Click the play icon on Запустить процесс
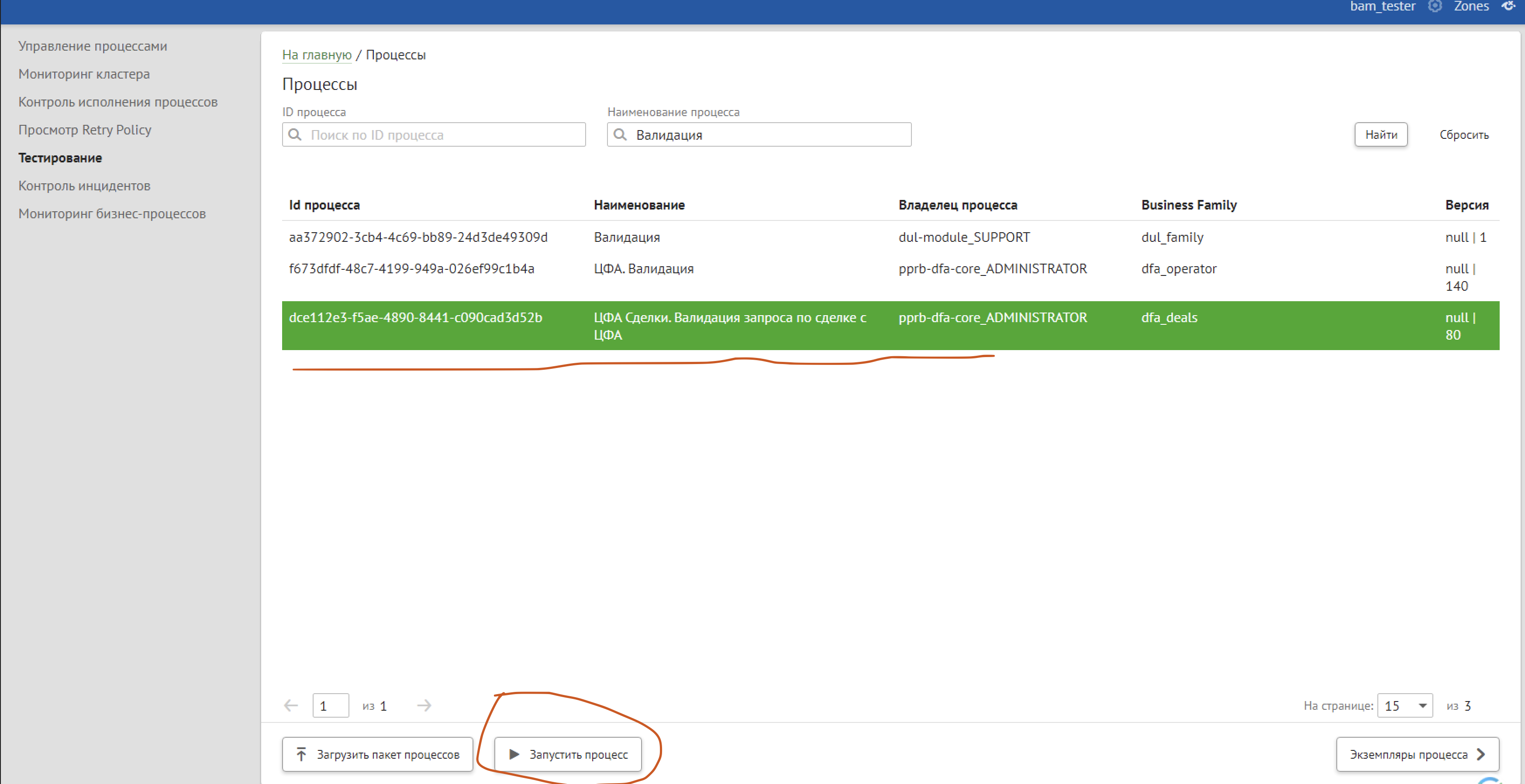Image resolution: width=1525 pixels, height=784 pixels. click(x=514, y=754)
